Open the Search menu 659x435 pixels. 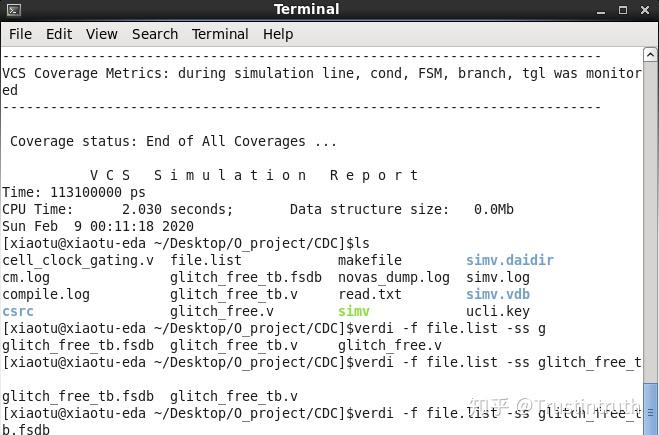155,34
